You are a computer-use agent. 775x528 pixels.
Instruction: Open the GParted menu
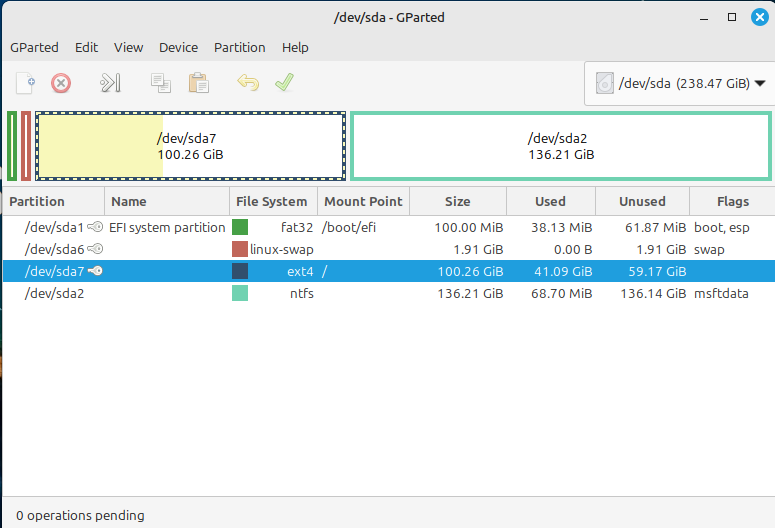tap(34, 47)
